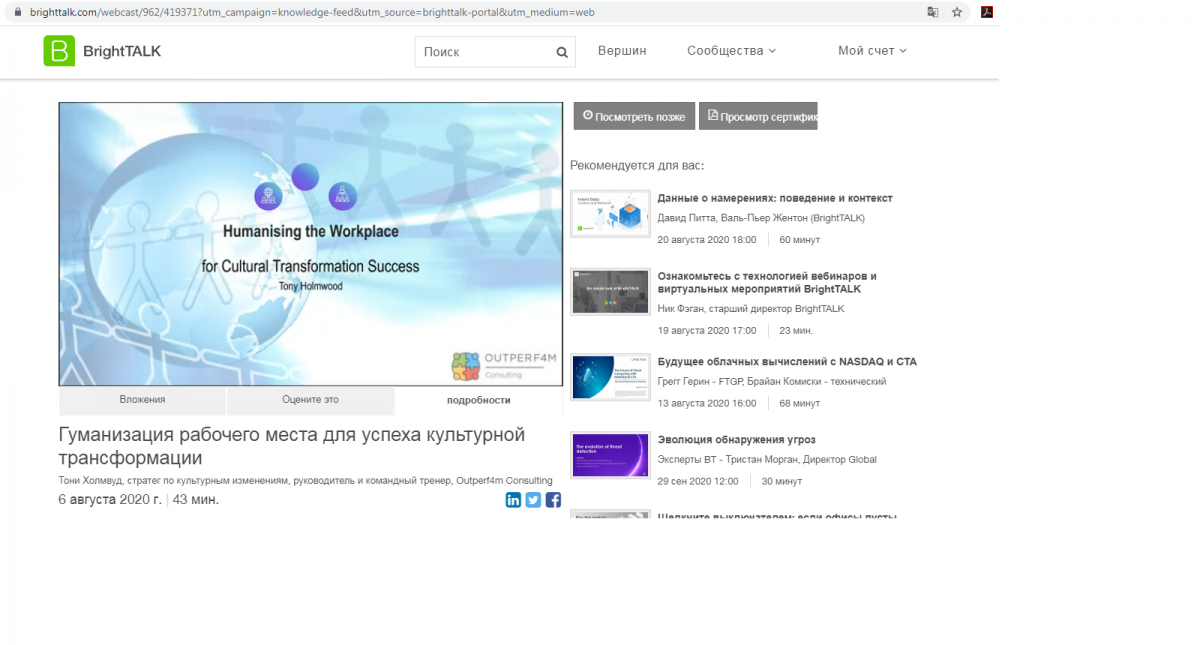
Task: Open the подробности tab
Action: tap(478, 400)
